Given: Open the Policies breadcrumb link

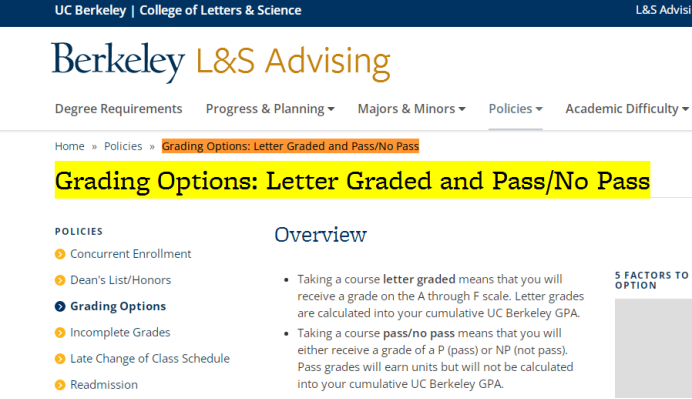Looking at the screenshot, I should click(123, 146).
